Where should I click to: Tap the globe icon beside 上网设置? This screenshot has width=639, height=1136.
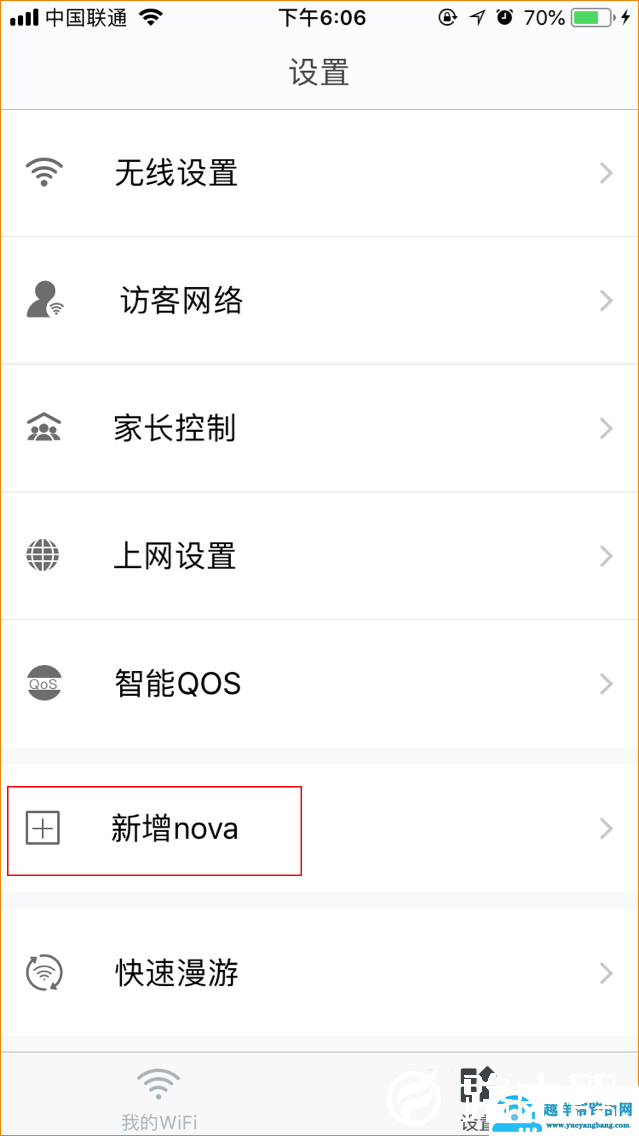pyautogui.click(x=44, y=556)
